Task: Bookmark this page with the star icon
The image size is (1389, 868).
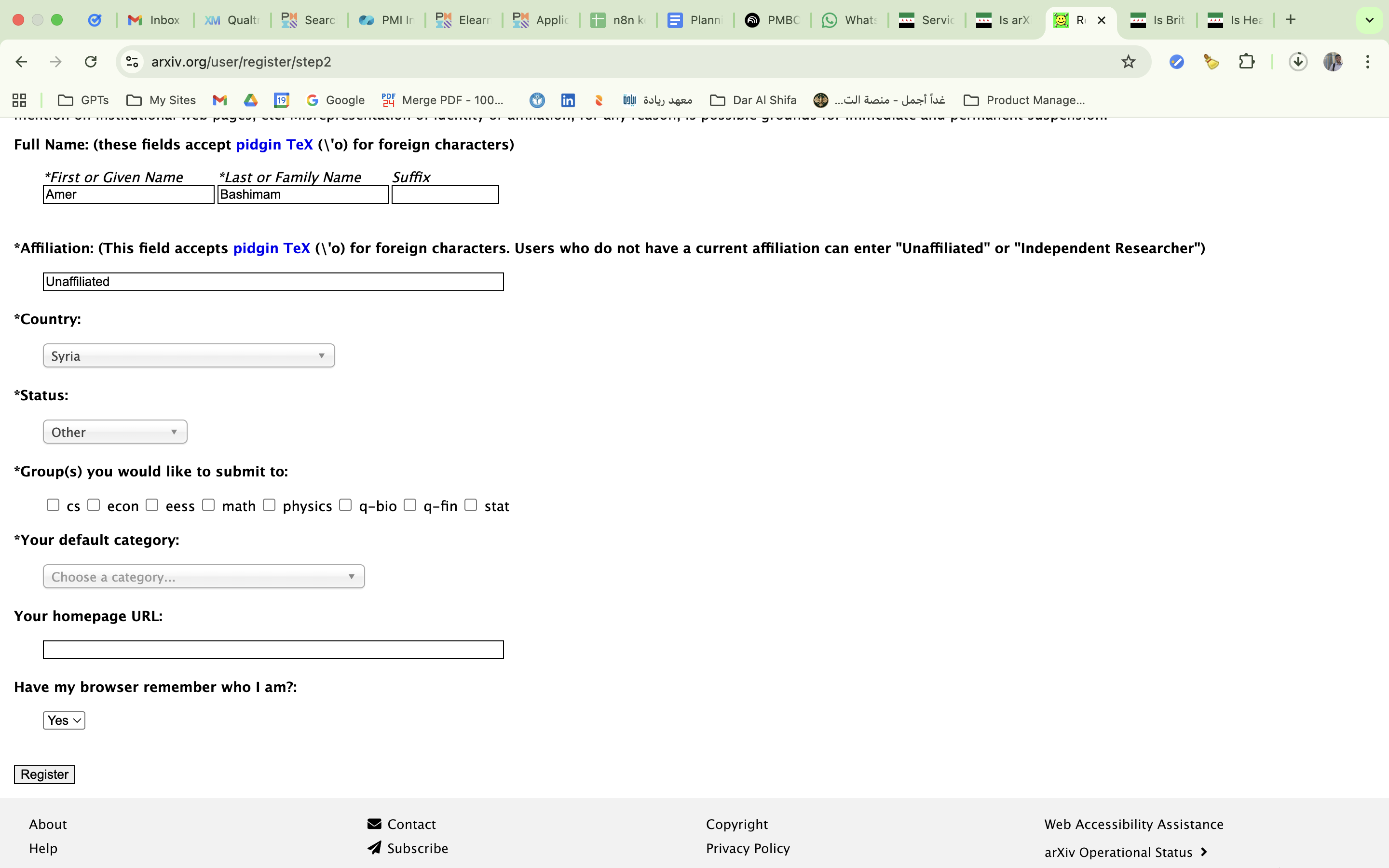Action: (1128, 61)
